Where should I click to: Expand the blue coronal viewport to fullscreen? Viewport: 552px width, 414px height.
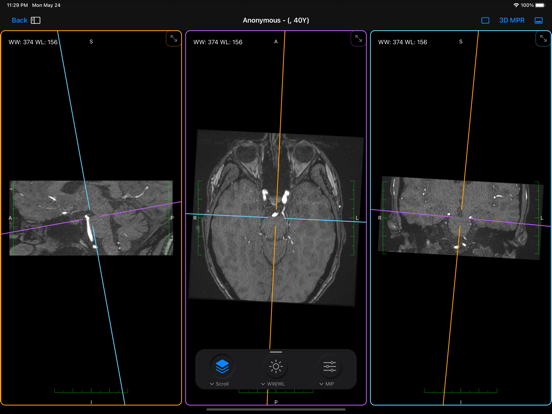[x=543, y=39]
